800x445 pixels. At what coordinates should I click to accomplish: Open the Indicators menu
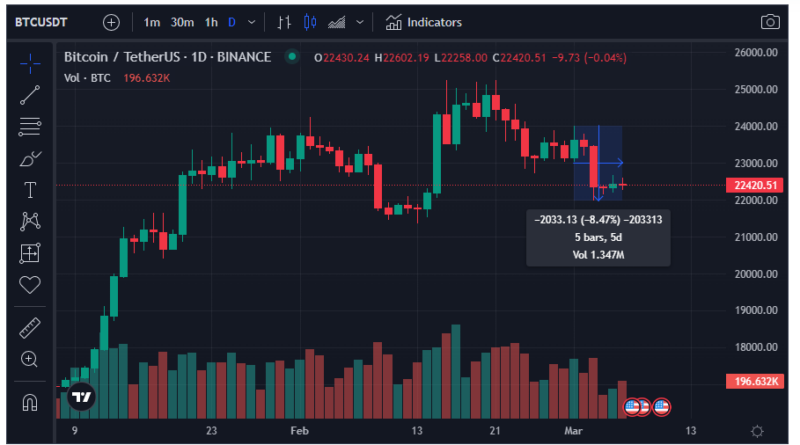pos(424,22)
